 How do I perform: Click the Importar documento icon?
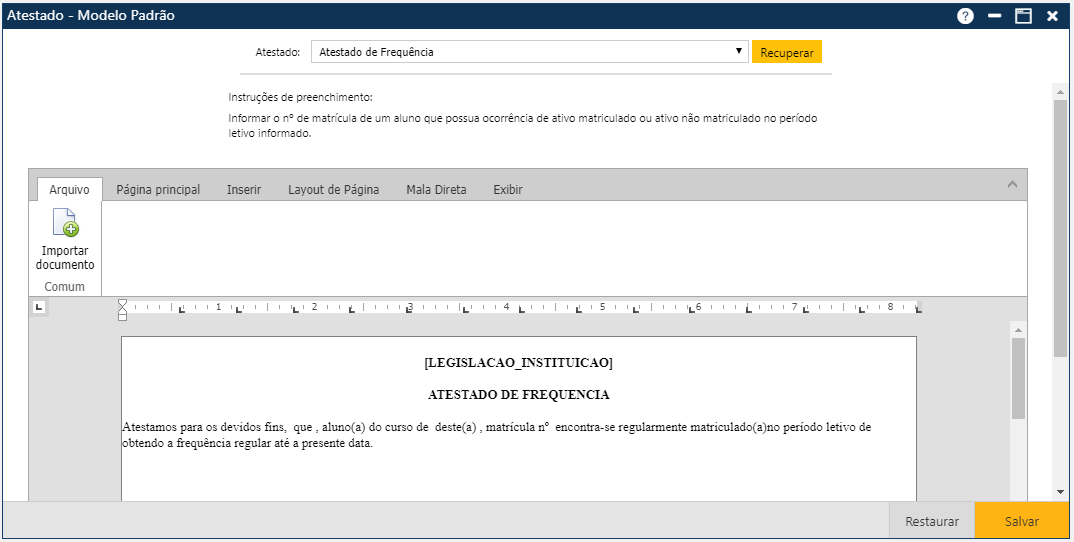65,223
